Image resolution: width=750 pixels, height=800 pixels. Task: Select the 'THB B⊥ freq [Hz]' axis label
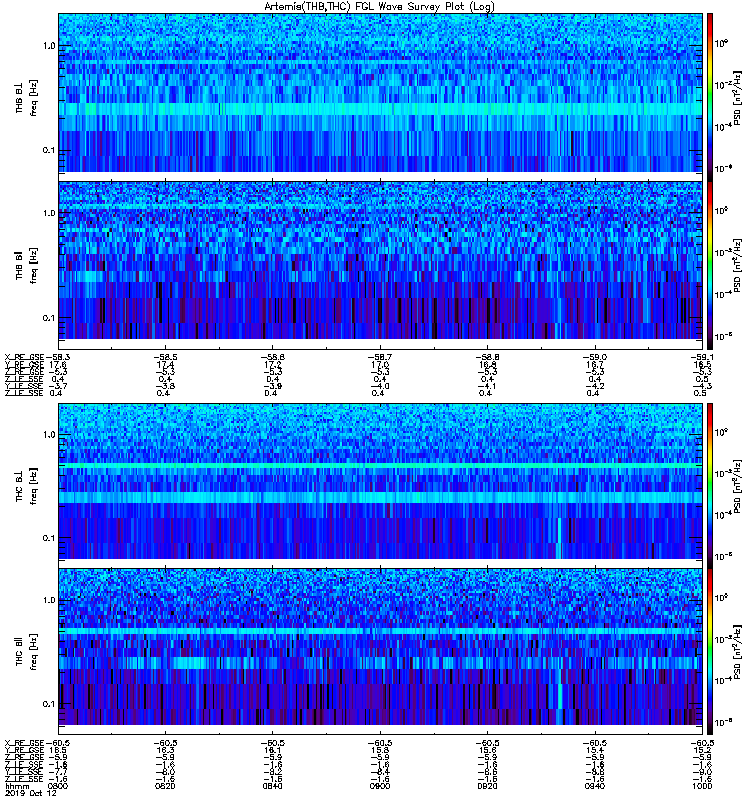coord(26,98)
